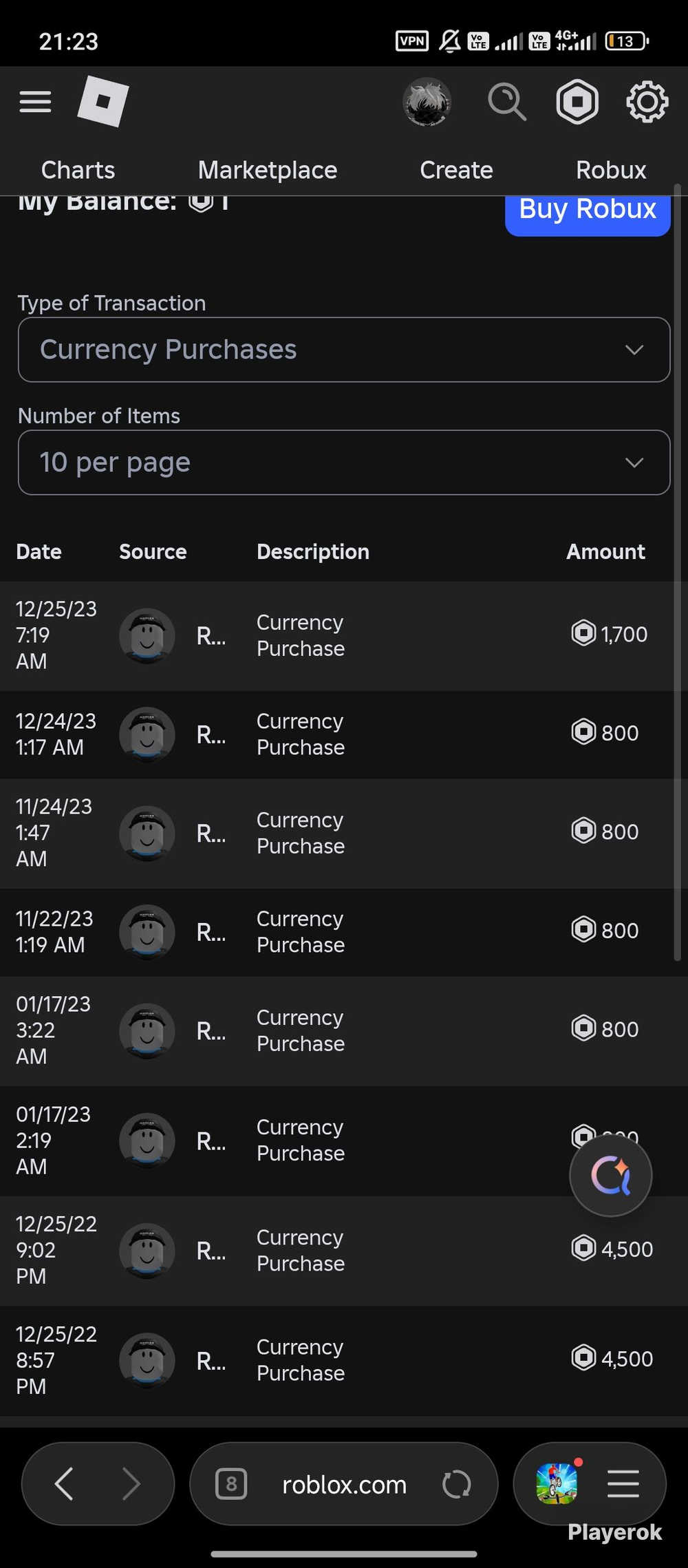The height and width of the screenshot is (1568, 688).
Task: Open the browser menu lines icon
Action: (x=623, y=1484)
